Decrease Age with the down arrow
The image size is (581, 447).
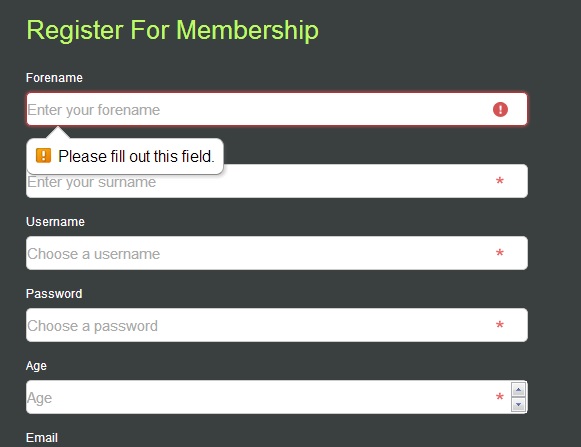518,404
